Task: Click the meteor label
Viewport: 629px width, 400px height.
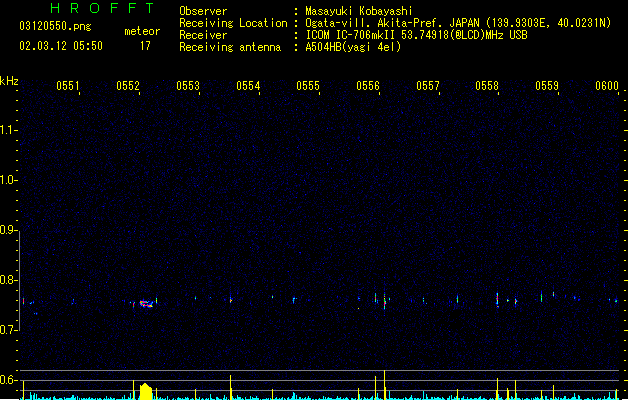Action: [x=142, y=31]
